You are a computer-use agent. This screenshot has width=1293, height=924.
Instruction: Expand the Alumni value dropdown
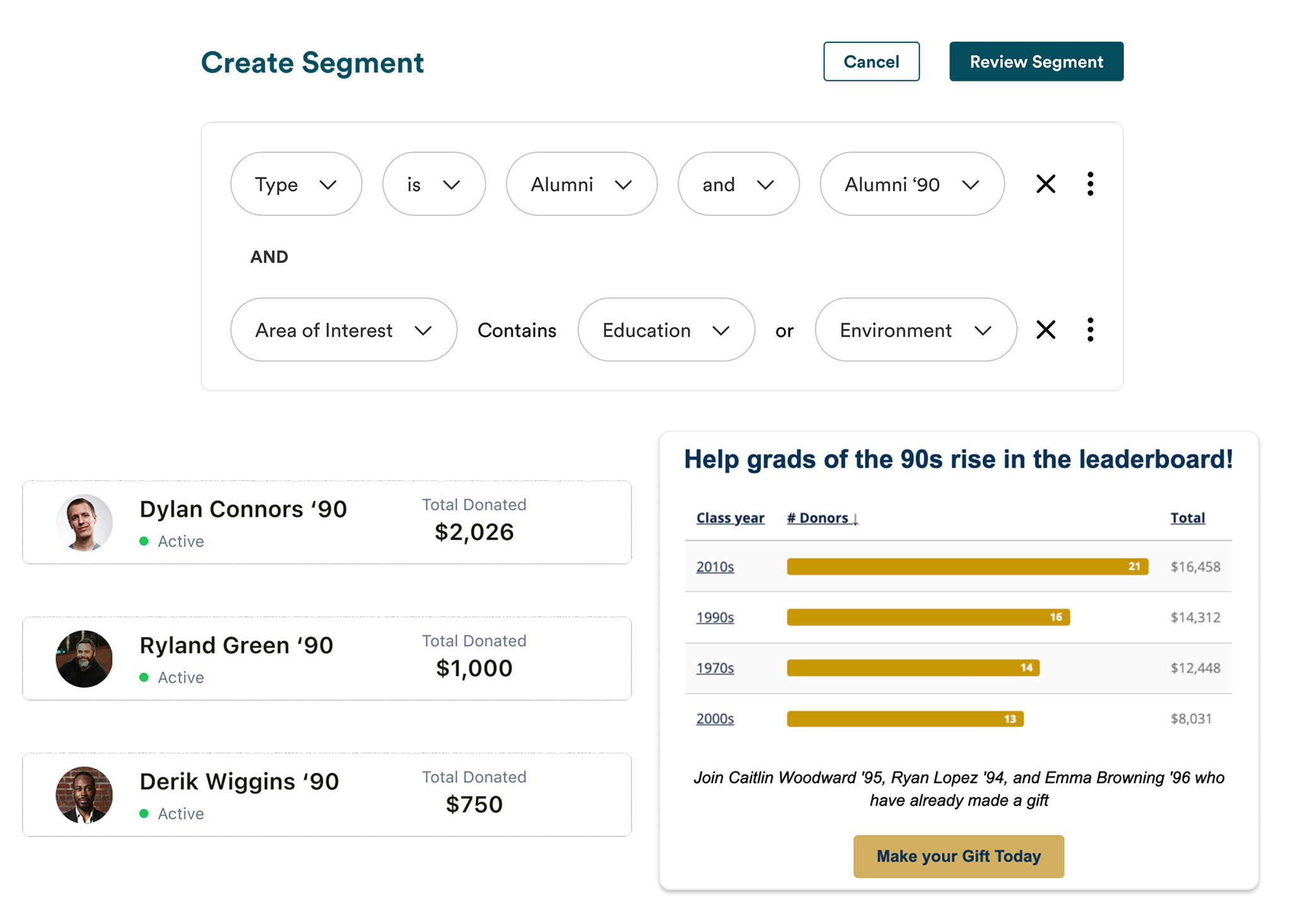pos(581,184)
